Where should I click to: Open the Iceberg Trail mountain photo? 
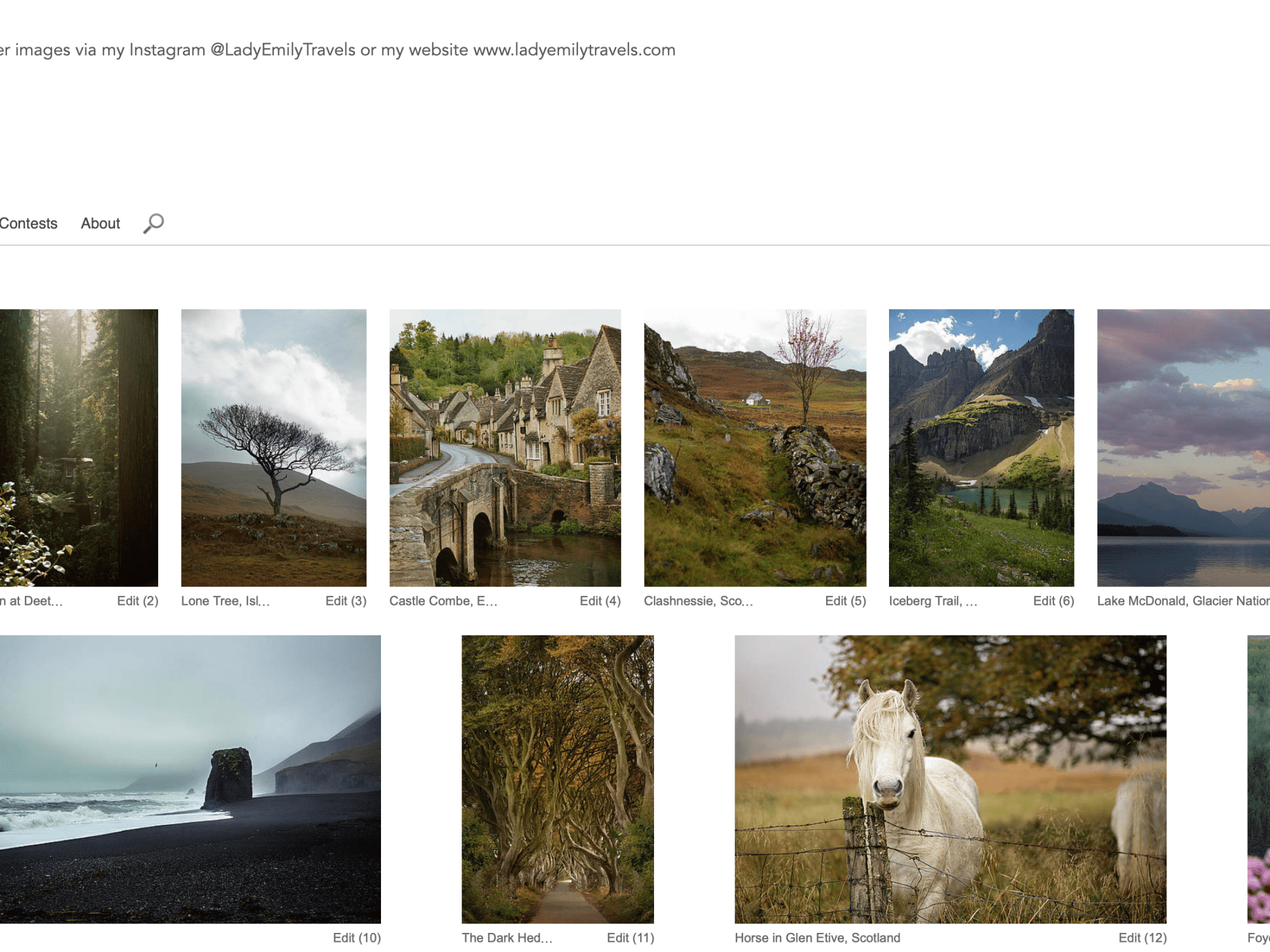981,447
